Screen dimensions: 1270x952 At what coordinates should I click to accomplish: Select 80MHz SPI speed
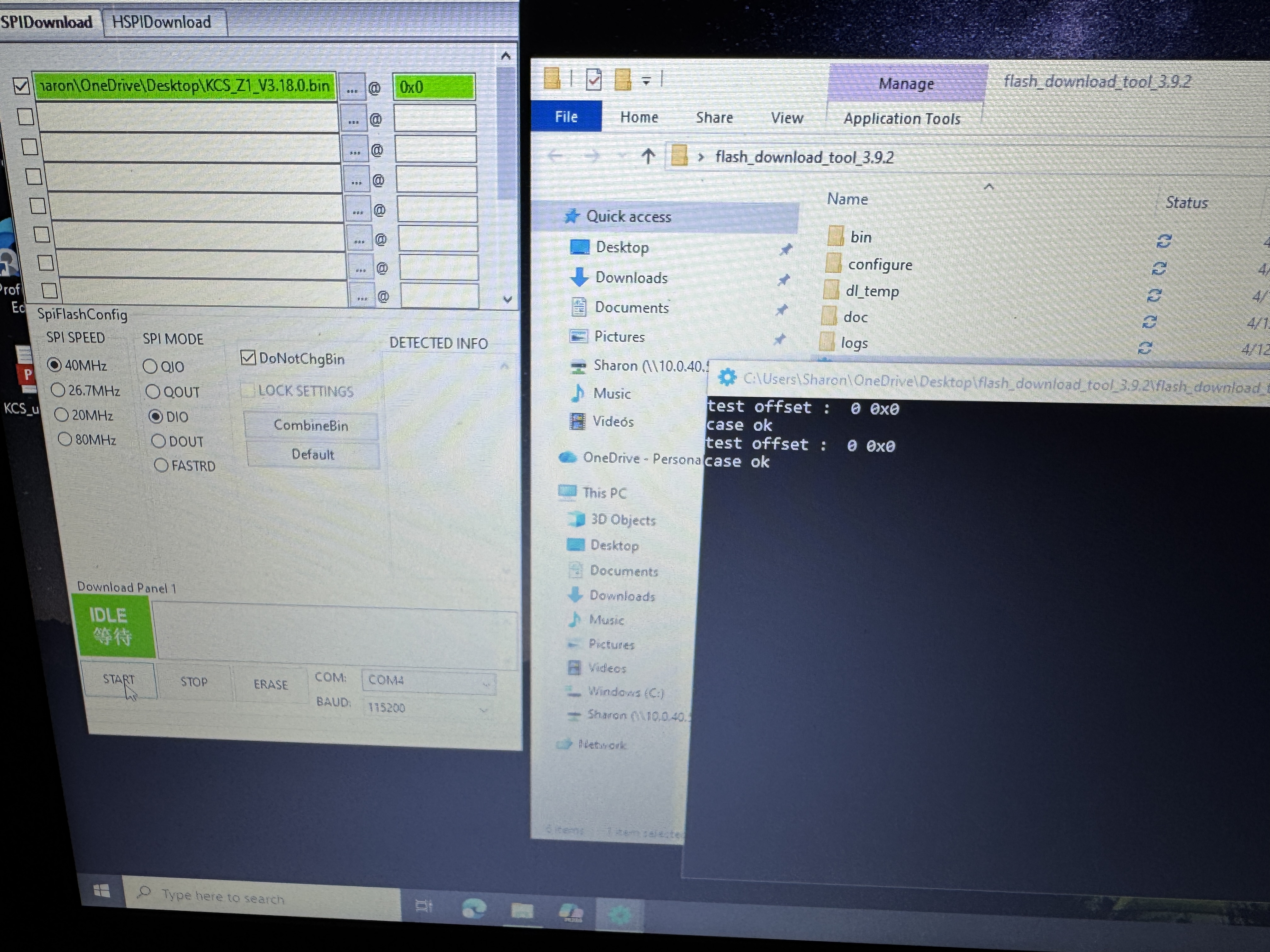pyautogui.click(x=66, y=439)
